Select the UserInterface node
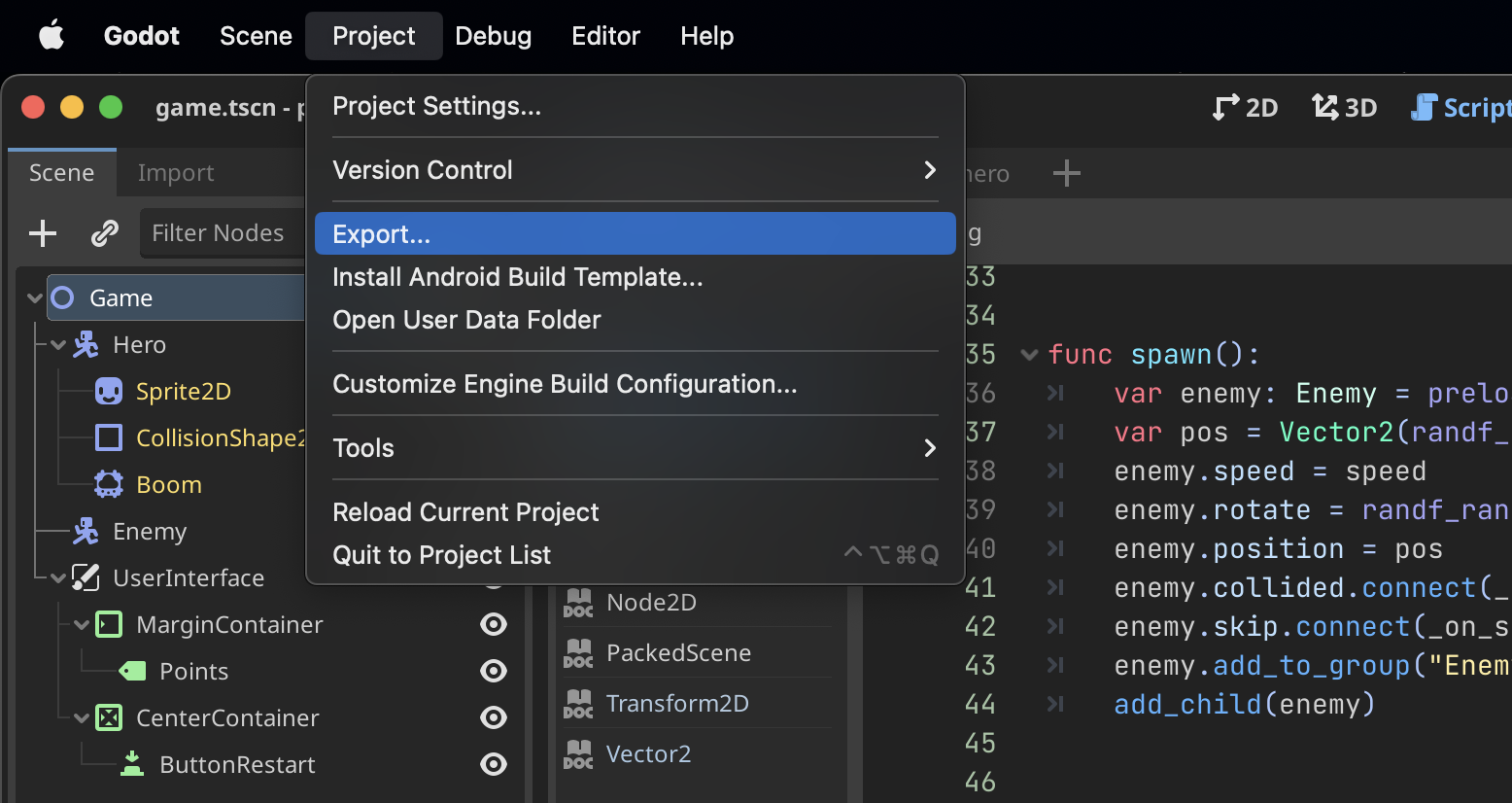 189,578
